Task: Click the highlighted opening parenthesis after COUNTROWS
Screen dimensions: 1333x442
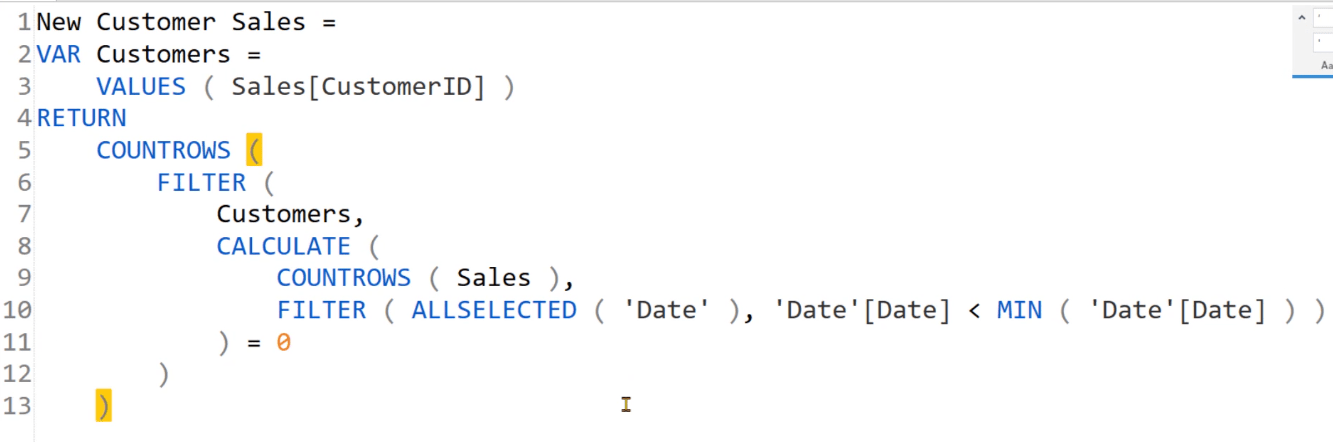Action: (253, 150)
